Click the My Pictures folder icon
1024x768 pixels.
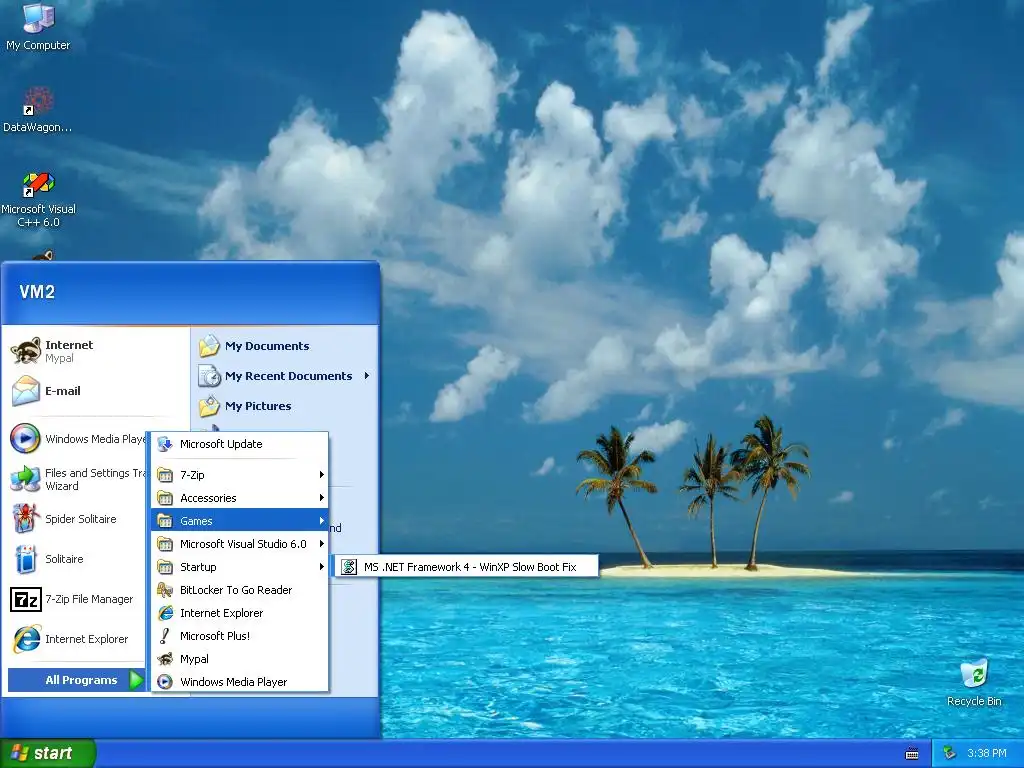pos(210,406)
